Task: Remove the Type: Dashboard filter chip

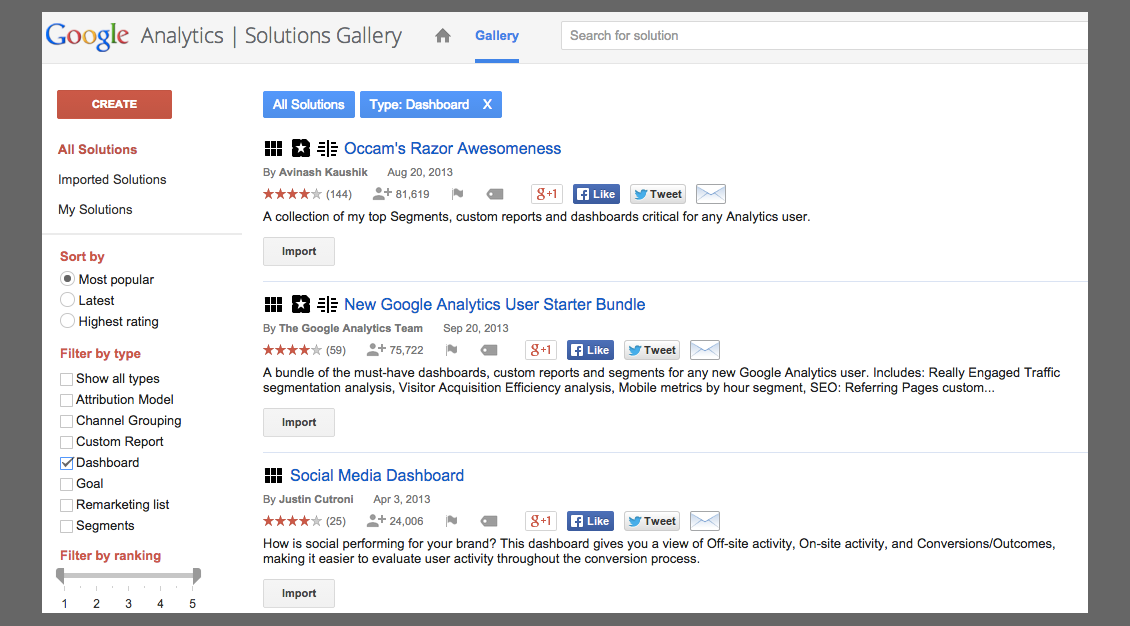Action: [487, 104]
